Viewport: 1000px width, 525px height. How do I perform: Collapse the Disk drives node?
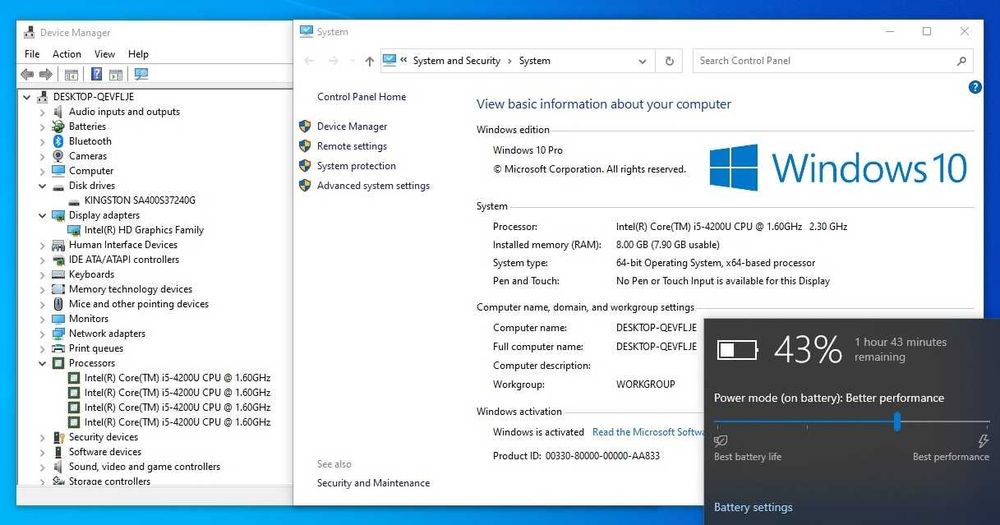[x=42, y=186]
